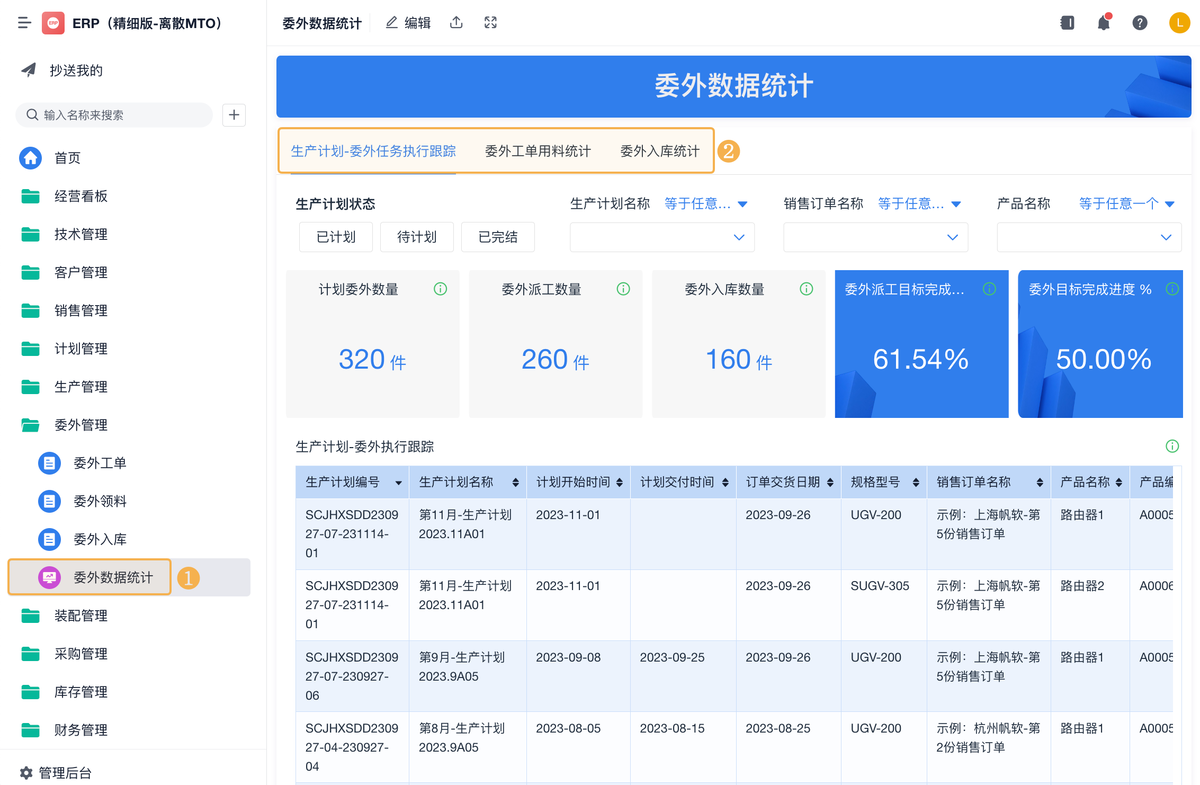Image resolution: width=1200 pixels, height=785 pixels.
Task: Click the 编辑 edit button
Action: click(x=408, y=23)
